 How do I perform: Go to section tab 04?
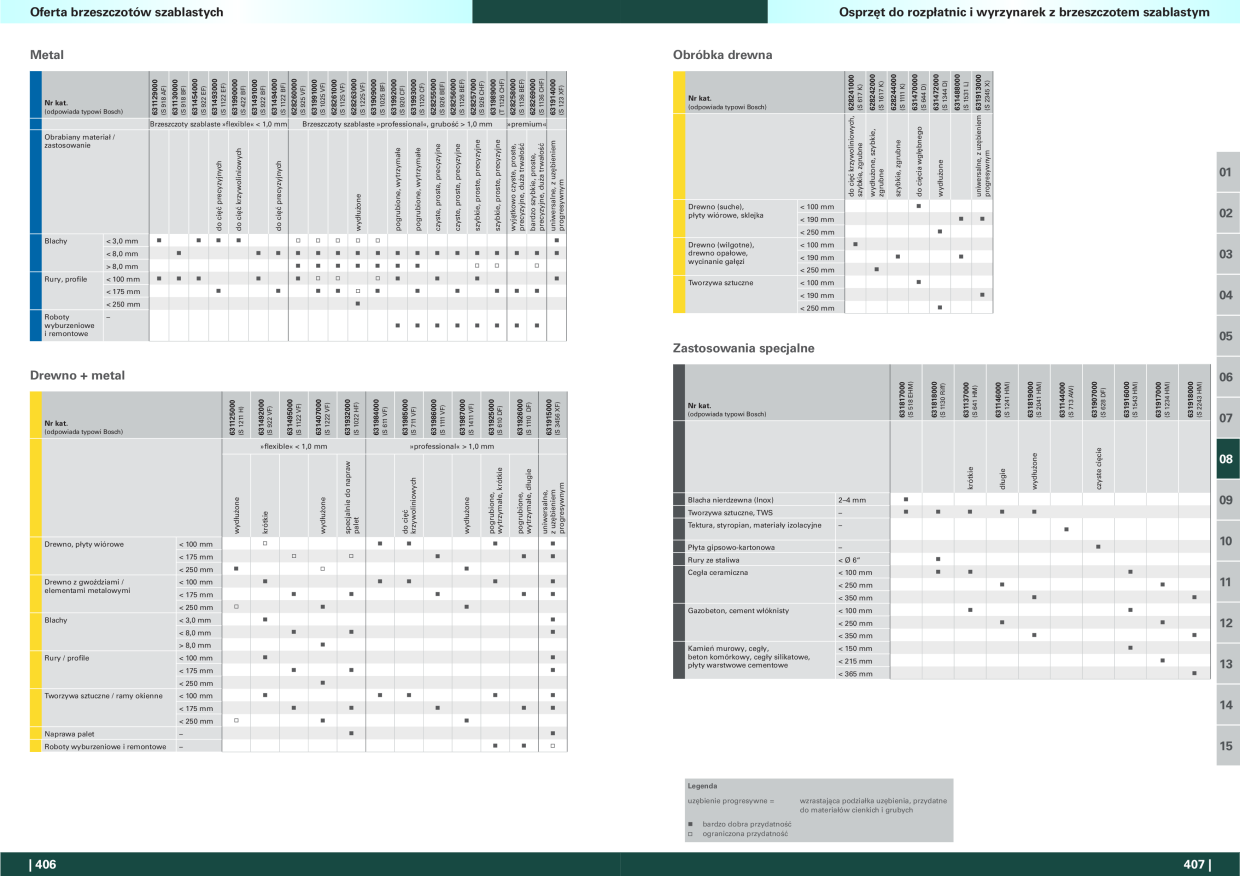coord(1226,295)
